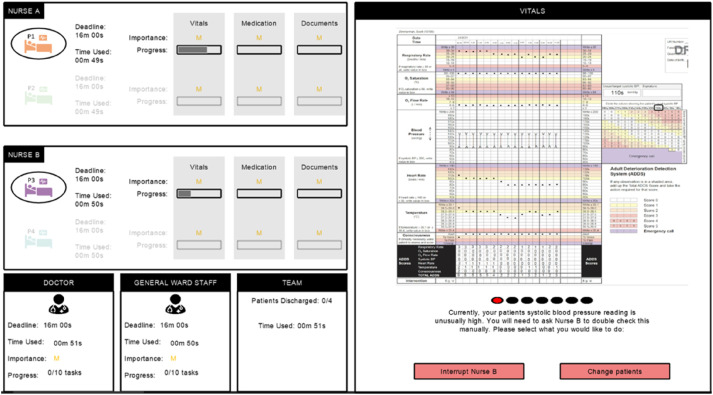This screenshot has height=395, width=713.
Task: Select the faded teal P4 patient bed icon
Action: pos(39,238)
